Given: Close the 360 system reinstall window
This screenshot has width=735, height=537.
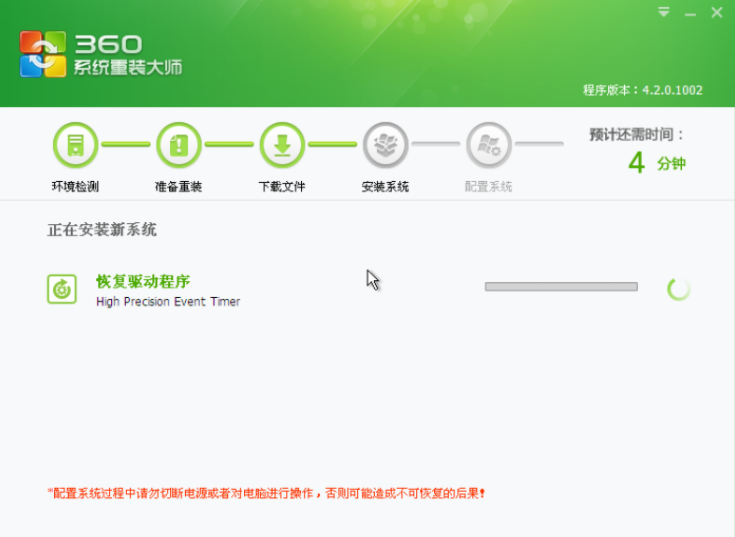Looking at the screenshot, I should pyautogui.click(x=716, y=12).
